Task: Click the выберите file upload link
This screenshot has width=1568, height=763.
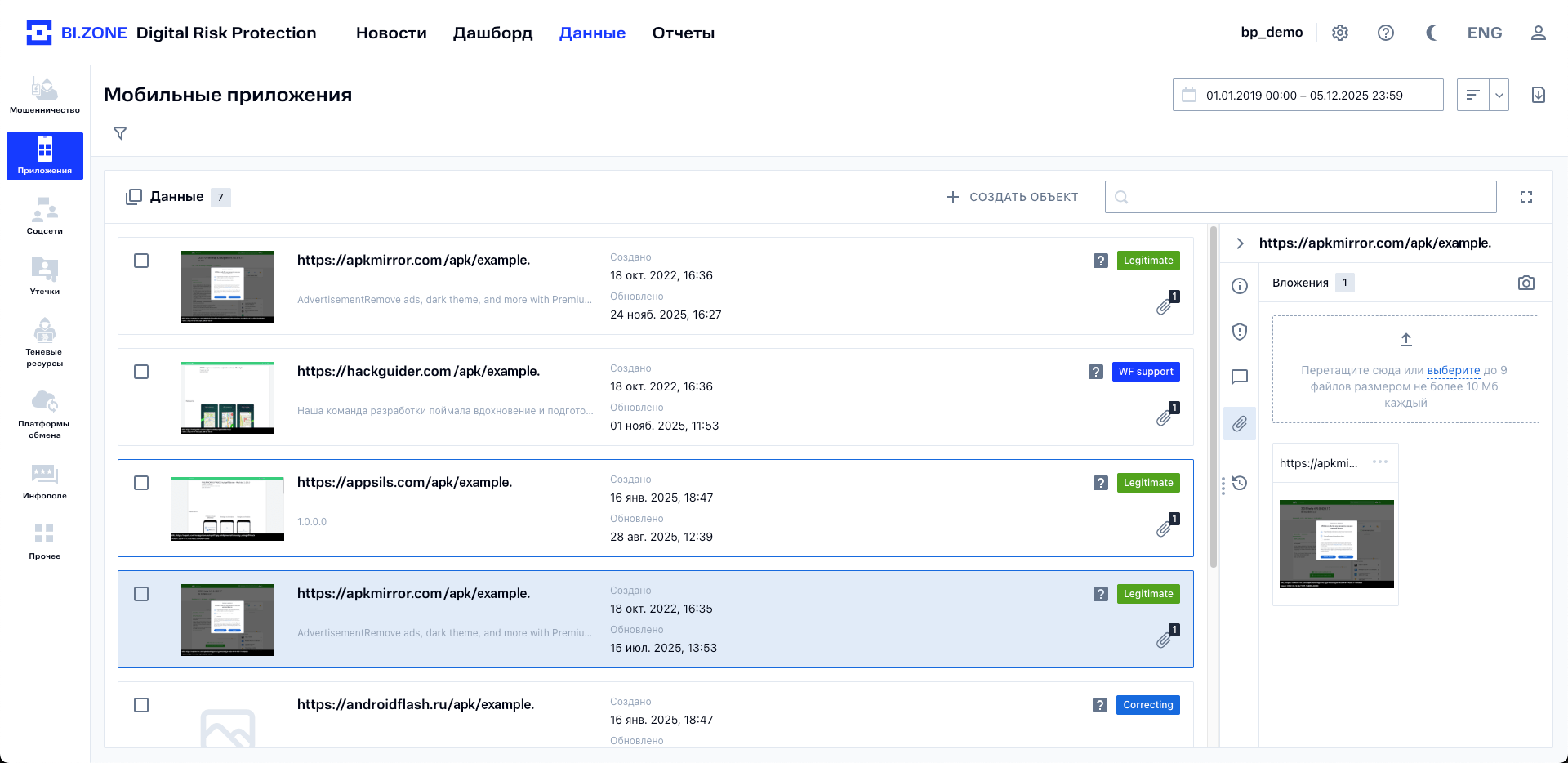Action: point(1453,370)
